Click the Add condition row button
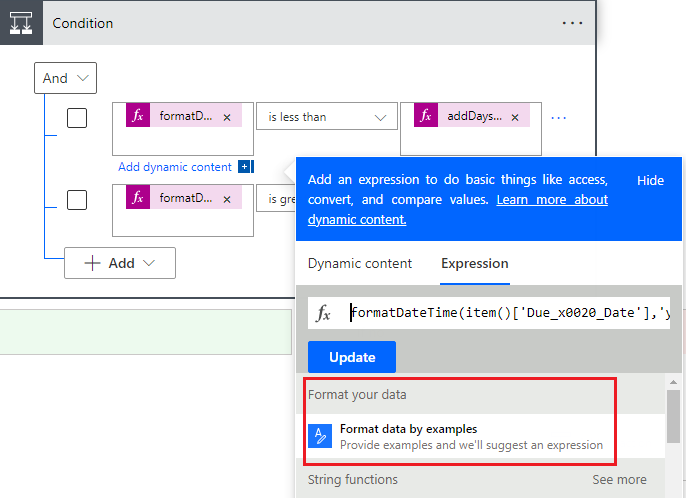The image size is (686, 498). (120, 263)
